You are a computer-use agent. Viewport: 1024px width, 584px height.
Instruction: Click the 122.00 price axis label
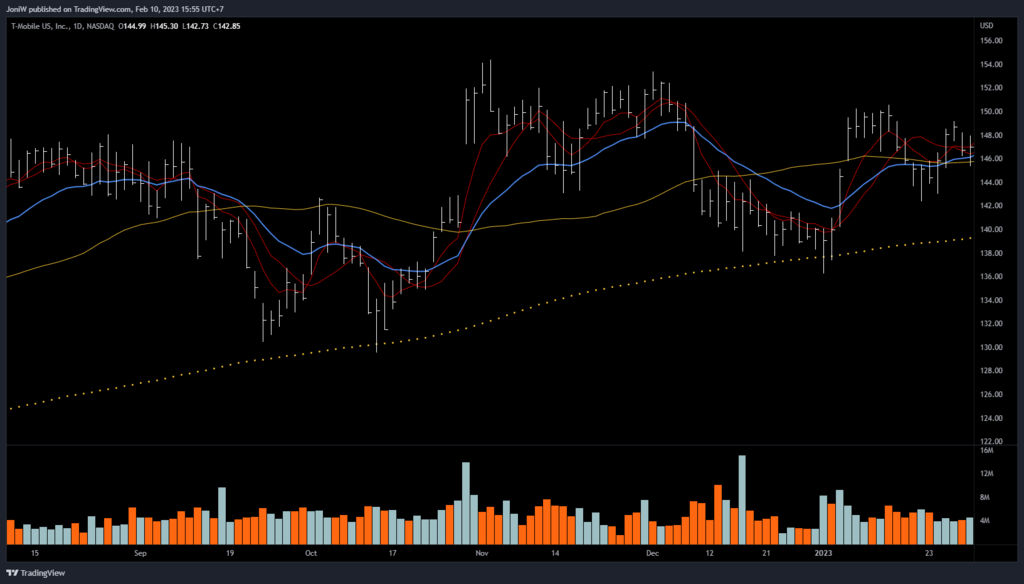(x=990, y=442)
